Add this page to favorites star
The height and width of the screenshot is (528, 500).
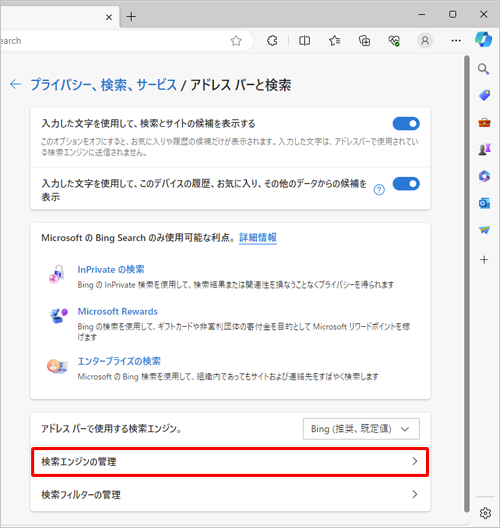[x=236, y=41]
